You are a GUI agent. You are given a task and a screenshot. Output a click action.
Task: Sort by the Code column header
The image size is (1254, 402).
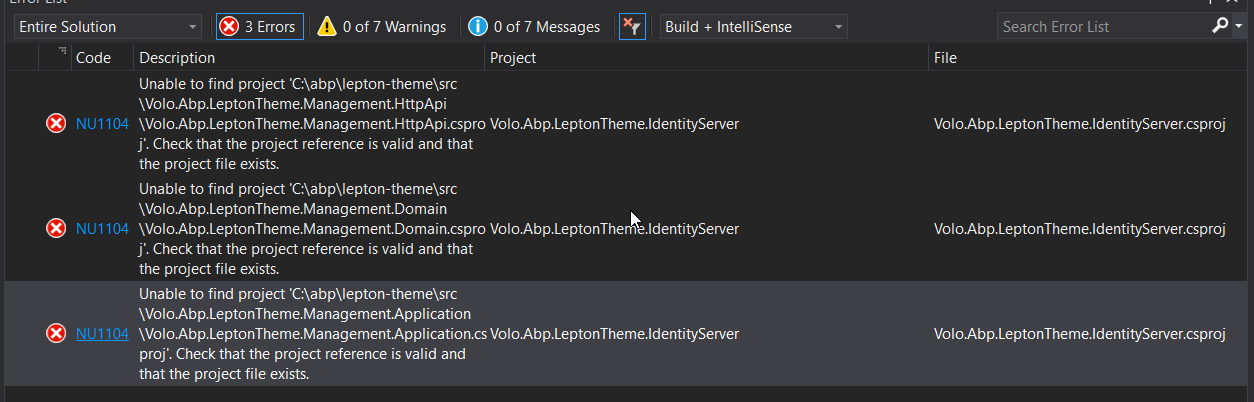(x=94, y=58)
